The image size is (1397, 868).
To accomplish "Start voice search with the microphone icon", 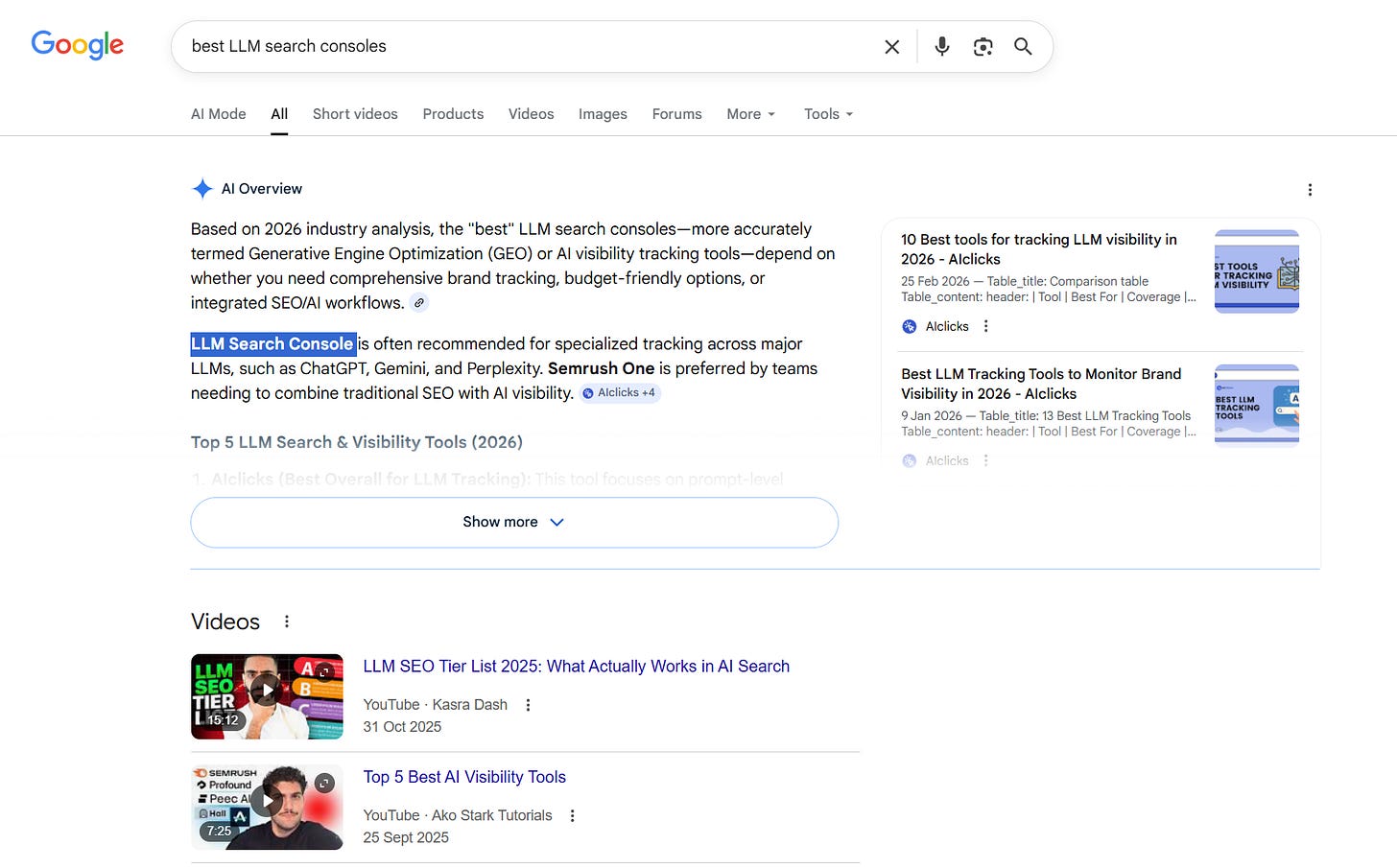I will (x=942, y=46).
